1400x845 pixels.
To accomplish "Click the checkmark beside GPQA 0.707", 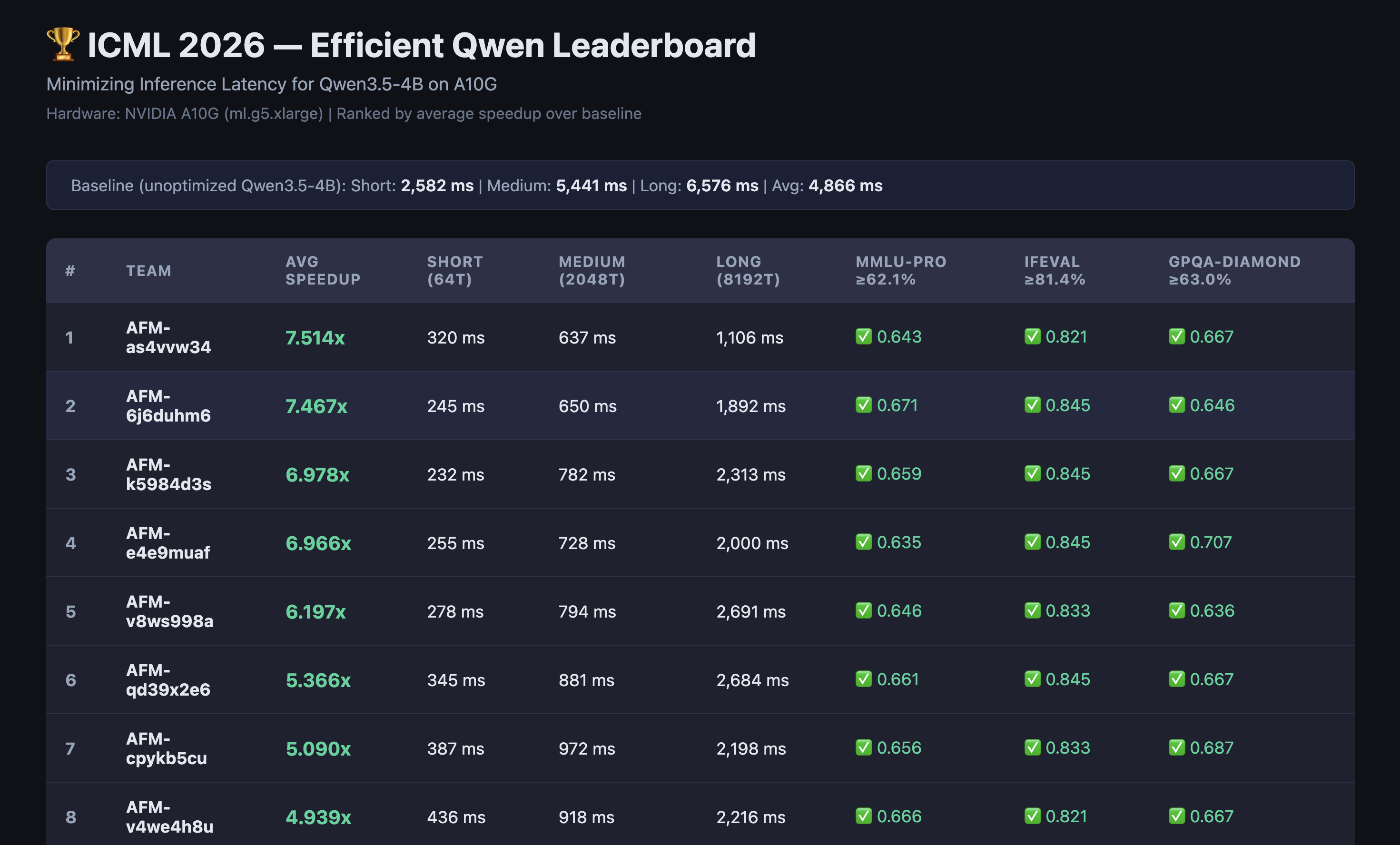I will pyautogui.click(x=1177, y=542).
